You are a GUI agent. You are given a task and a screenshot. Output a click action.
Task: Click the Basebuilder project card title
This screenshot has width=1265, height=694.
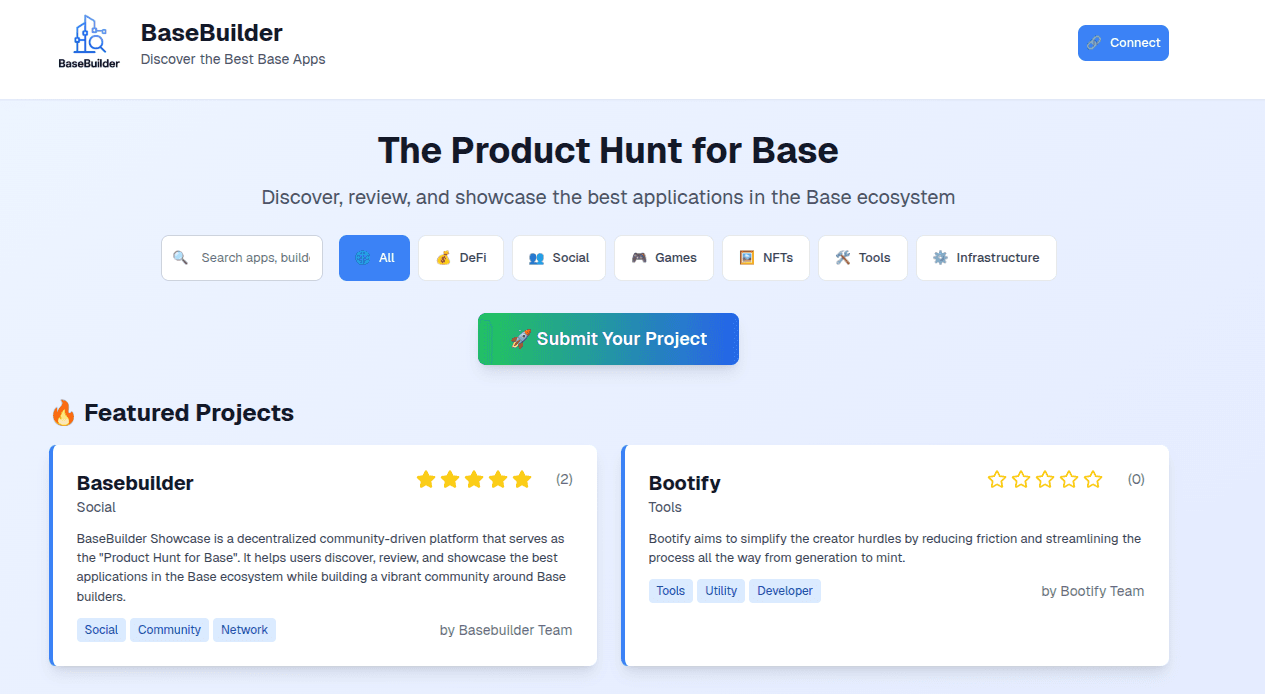[x=135, y=483]
